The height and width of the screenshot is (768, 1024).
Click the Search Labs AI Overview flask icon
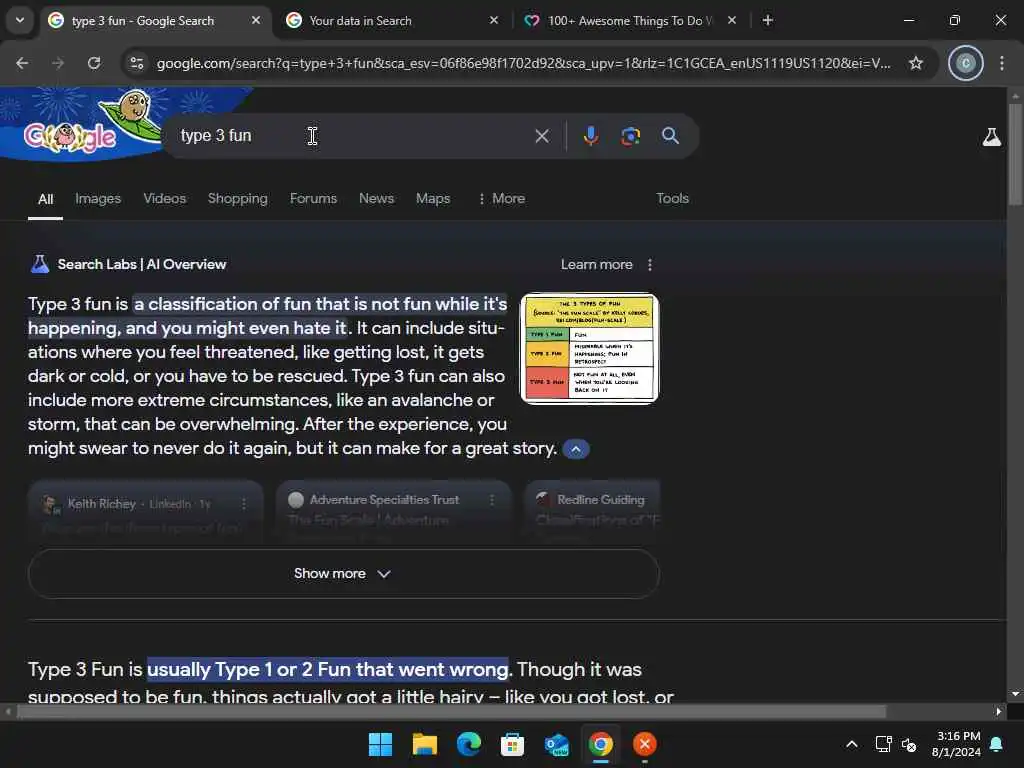[40, 264]
